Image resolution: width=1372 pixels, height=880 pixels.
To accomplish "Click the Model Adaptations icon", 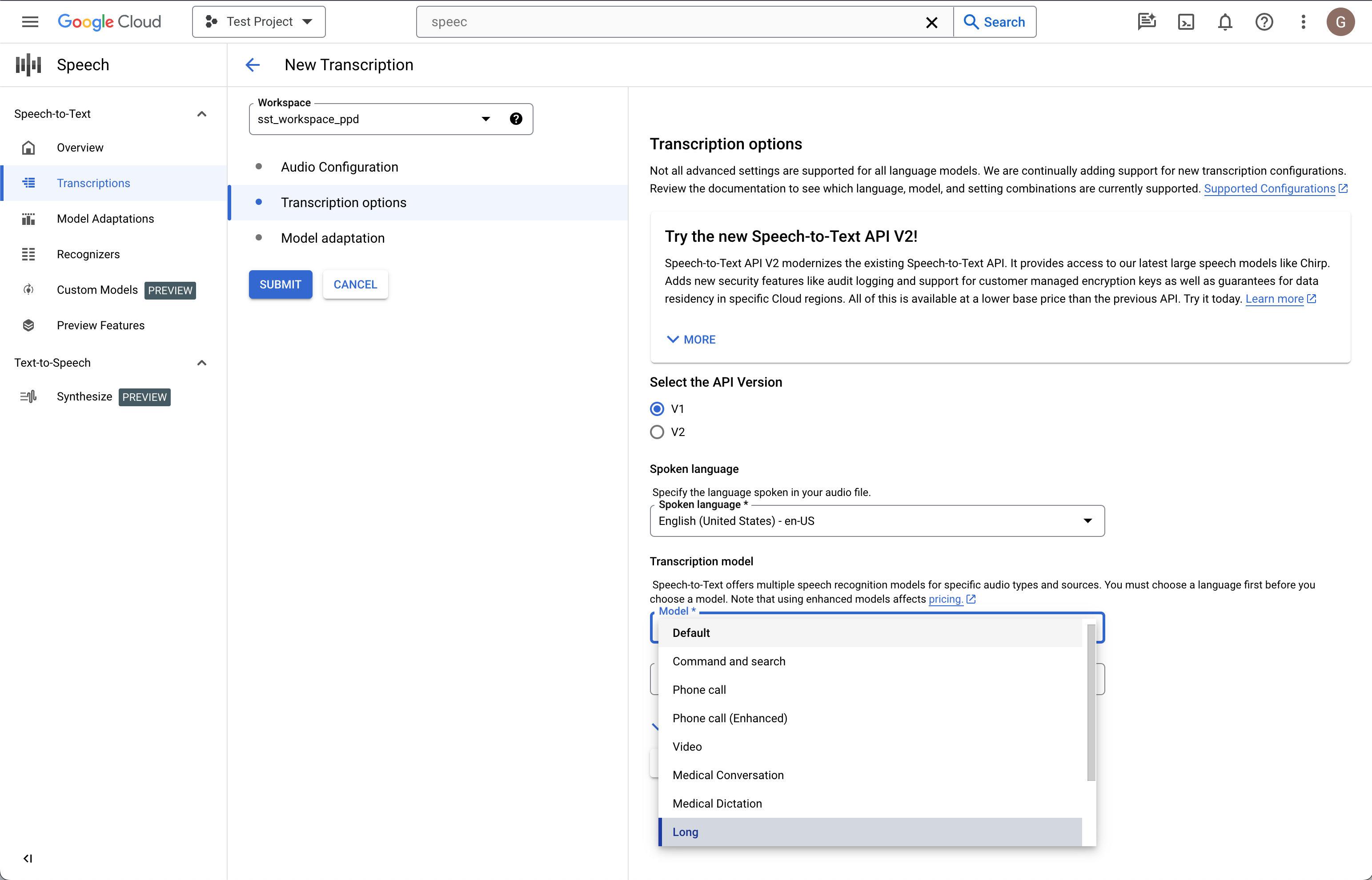I will [28, 218].
